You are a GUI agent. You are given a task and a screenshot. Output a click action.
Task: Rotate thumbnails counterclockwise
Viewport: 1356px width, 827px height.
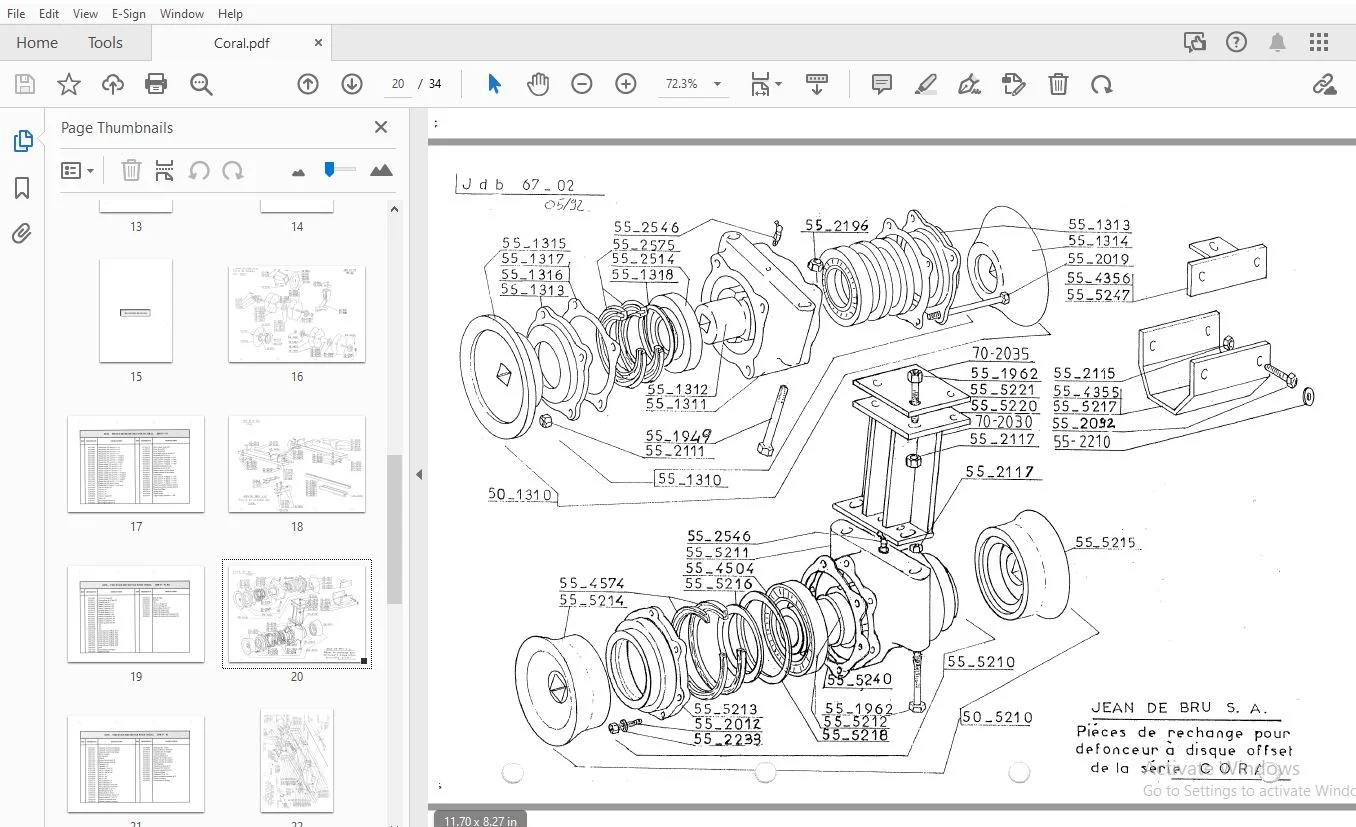tap(199, 171)
